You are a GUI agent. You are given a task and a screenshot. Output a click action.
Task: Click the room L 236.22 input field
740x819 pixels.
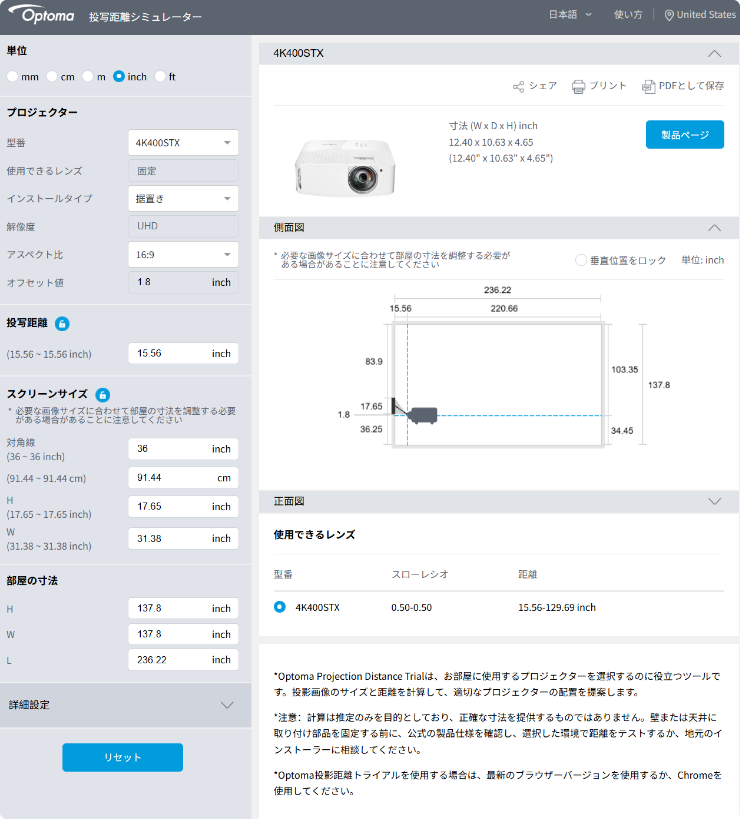coord(183,660)
